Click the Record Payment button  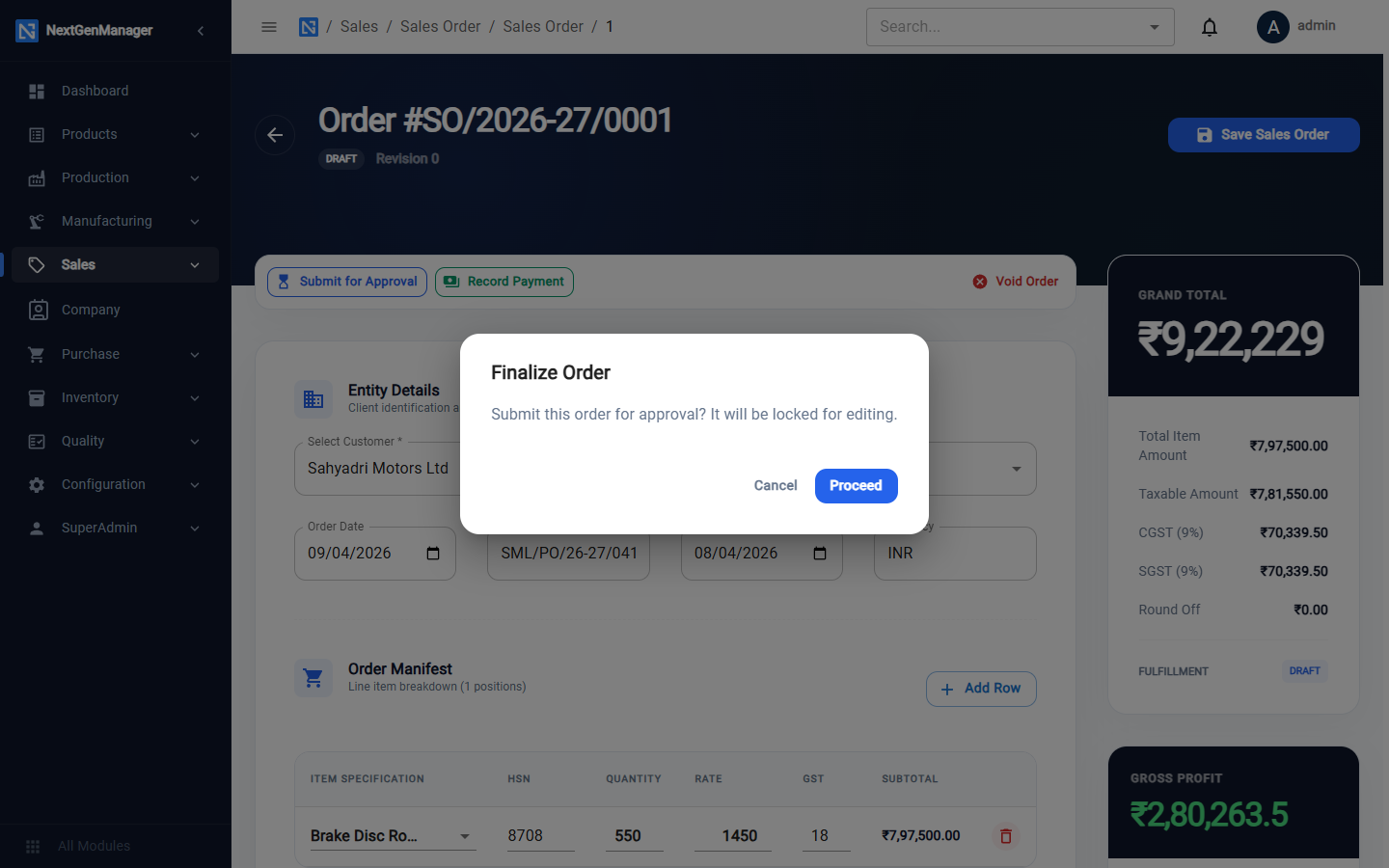coord(504,283)
